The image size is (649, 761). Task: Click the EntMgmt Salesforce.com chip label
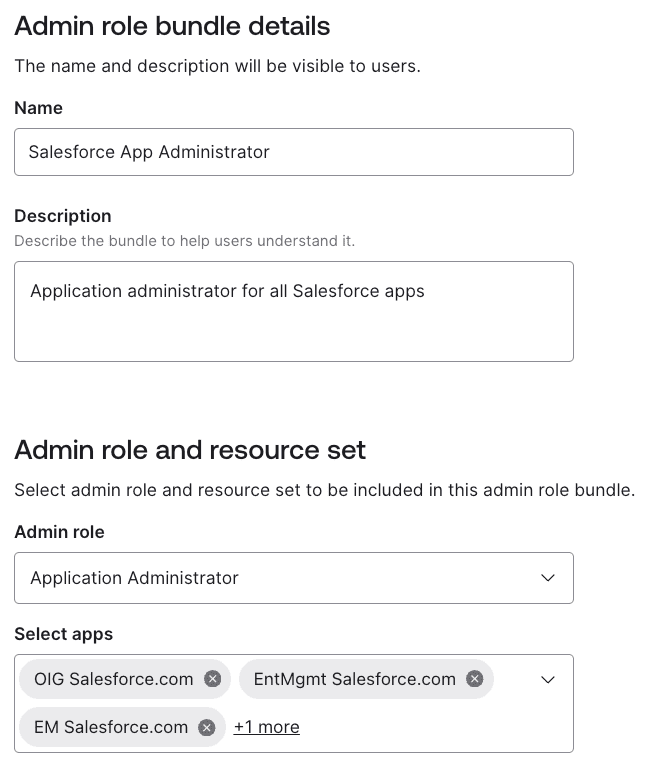[x=355, y=679]
